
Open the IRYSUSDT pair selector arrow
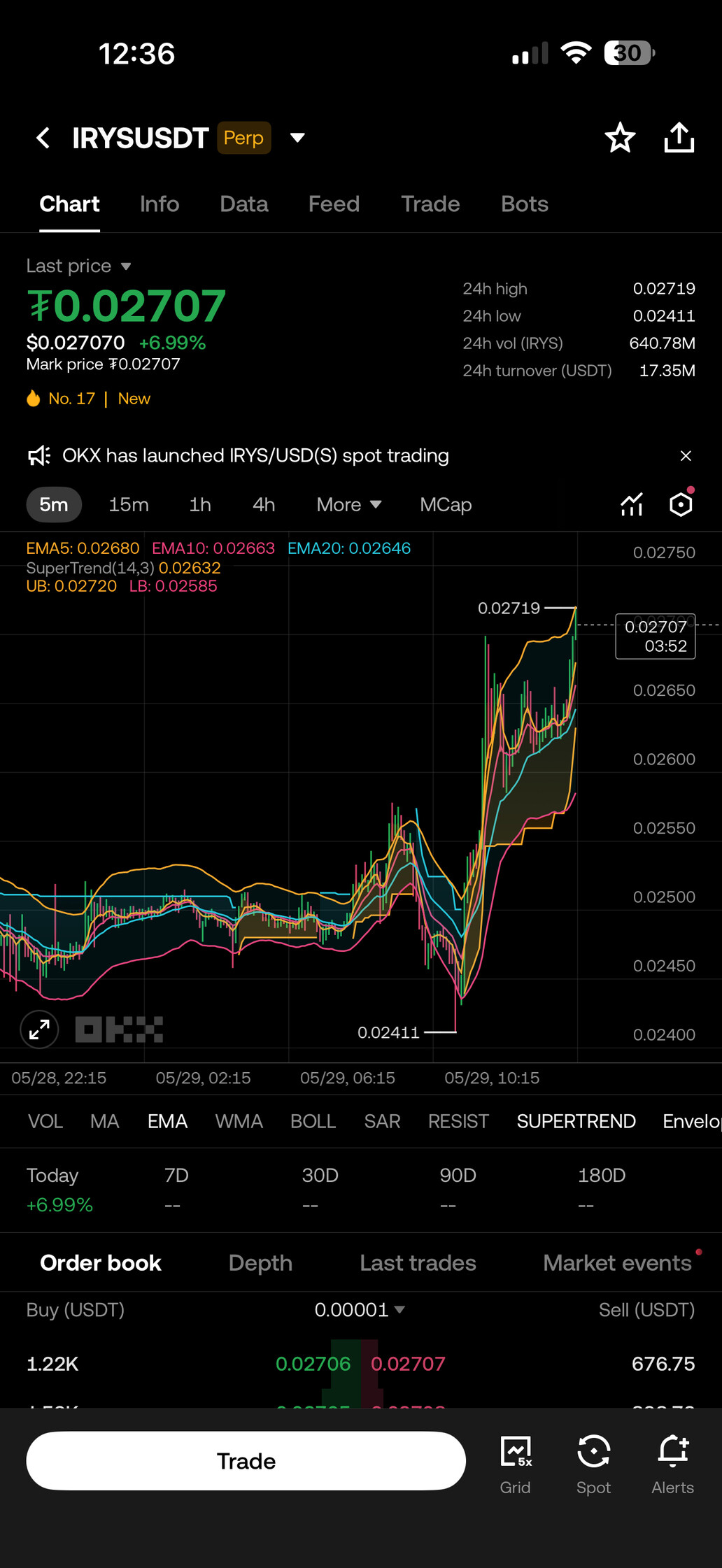point(297,138)
